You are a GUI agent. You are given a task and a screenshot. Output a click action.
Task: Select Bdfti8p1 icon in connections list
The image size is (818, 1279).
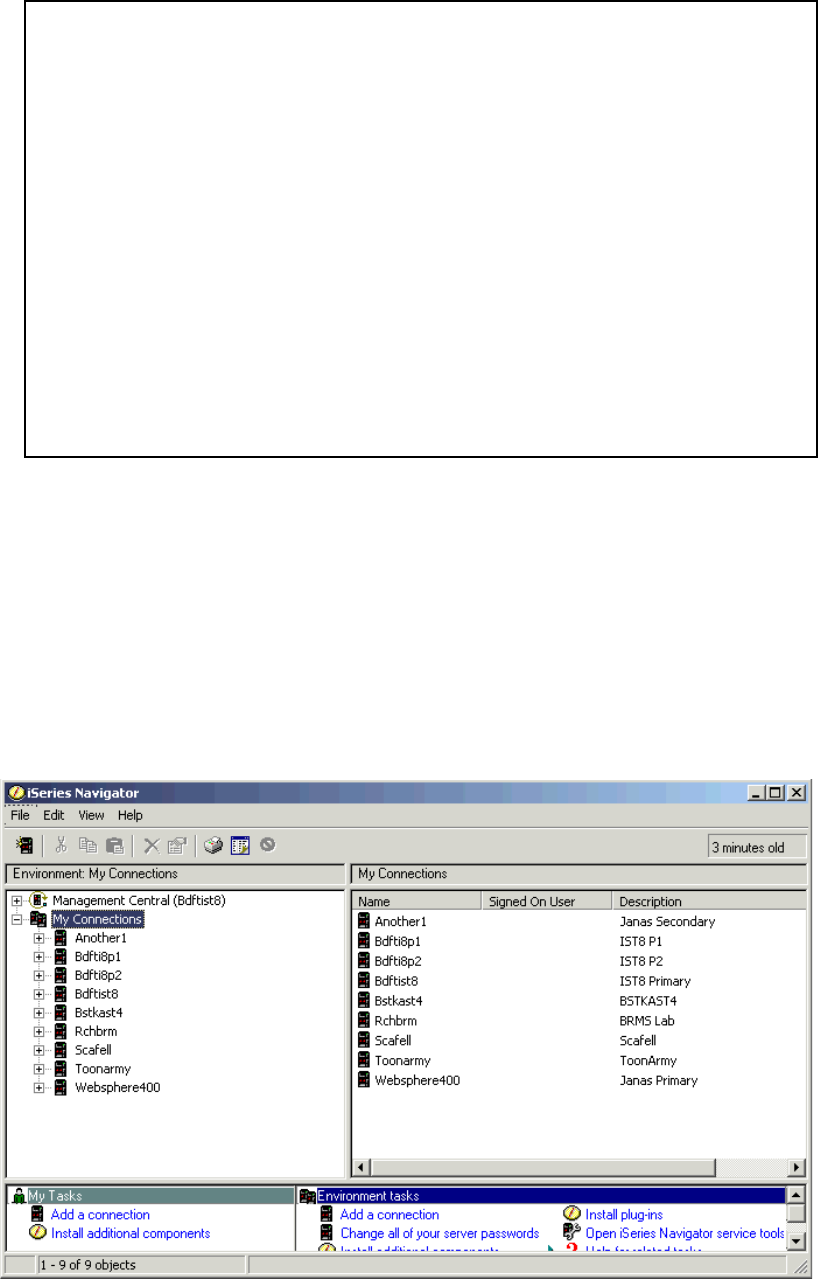coord(364,941)
